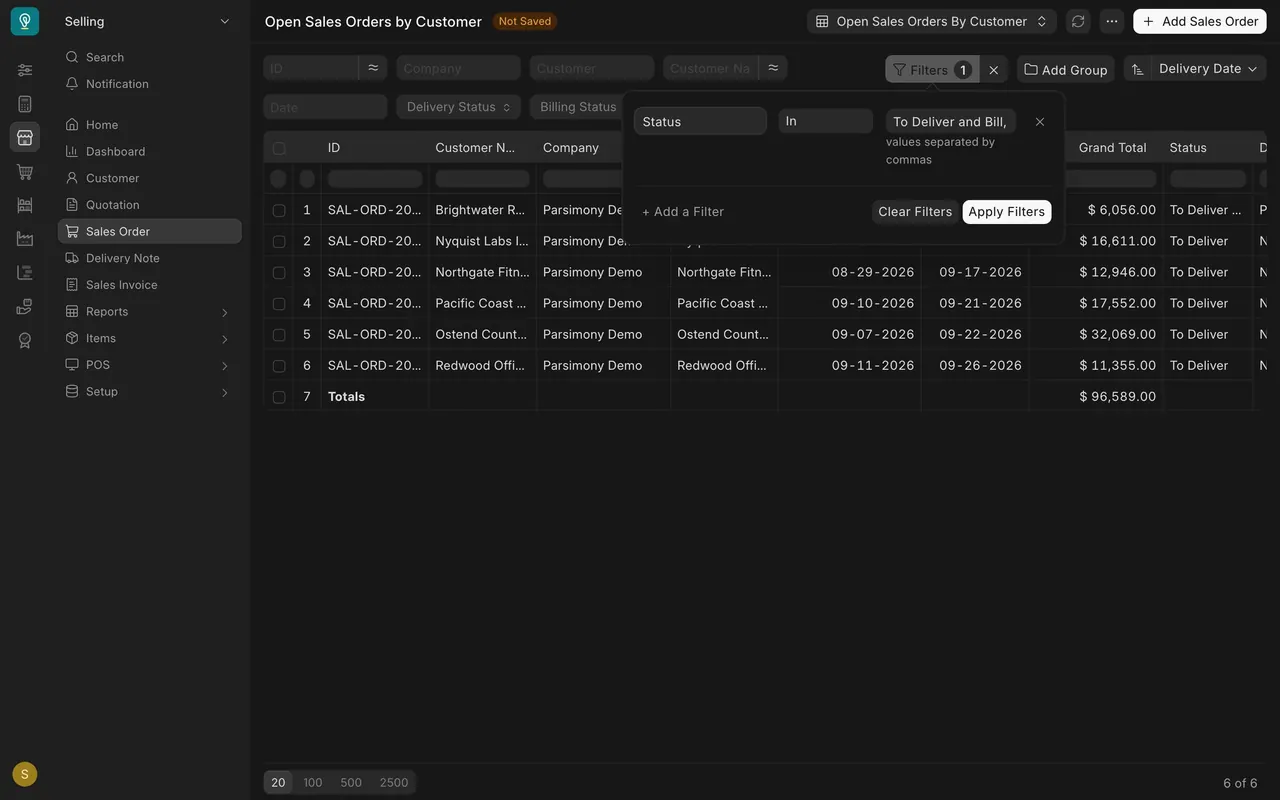The width and height of the screenshot is (1280, 800).
Task: Open the Dashboard sidebar item
Action: [150, 151]
